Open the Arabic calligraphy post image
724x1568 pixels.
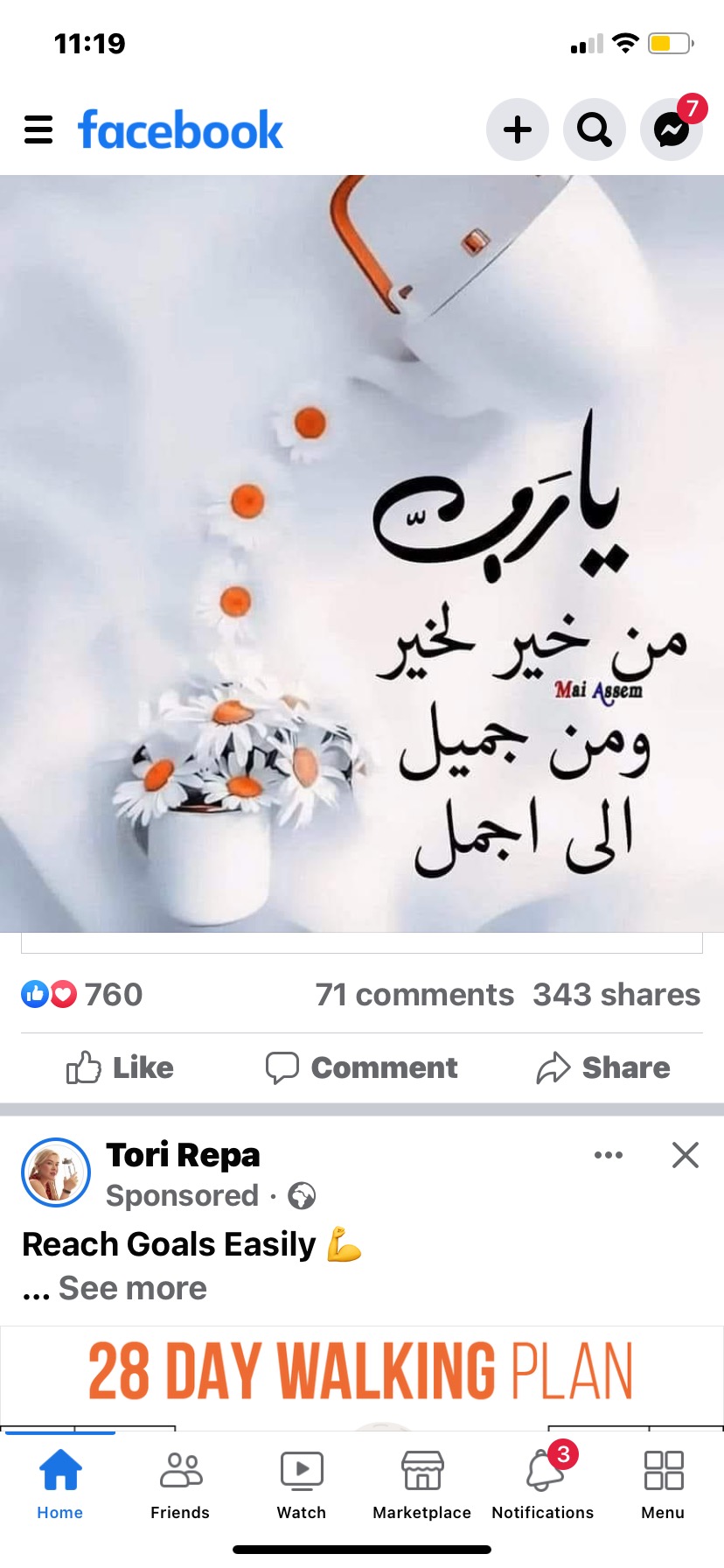tap(362, 553)
